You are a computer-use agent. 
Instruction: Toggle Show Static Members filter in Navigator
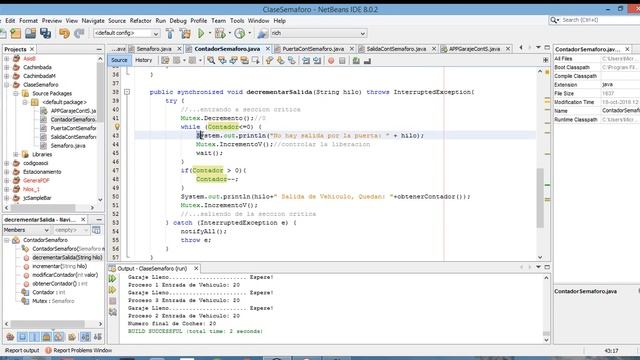(x=34, y=337)
